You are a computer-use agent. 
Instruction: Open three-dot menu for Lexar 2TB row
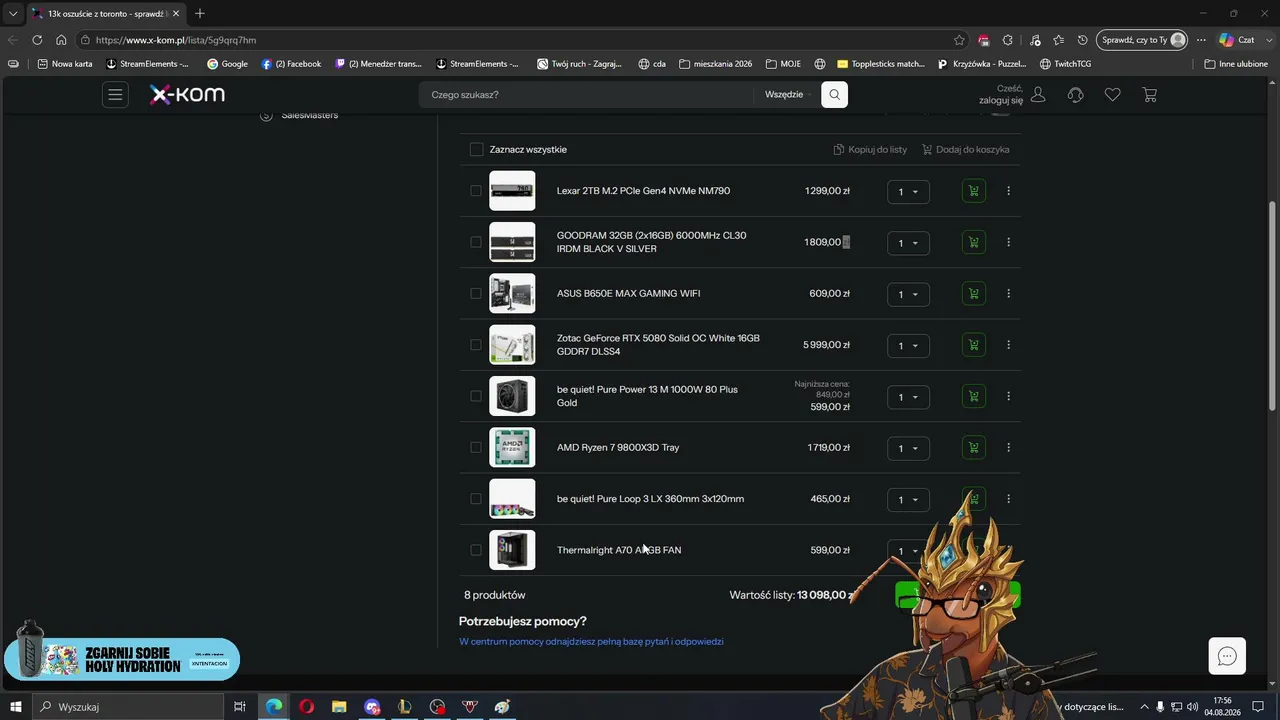point(1008,191)
